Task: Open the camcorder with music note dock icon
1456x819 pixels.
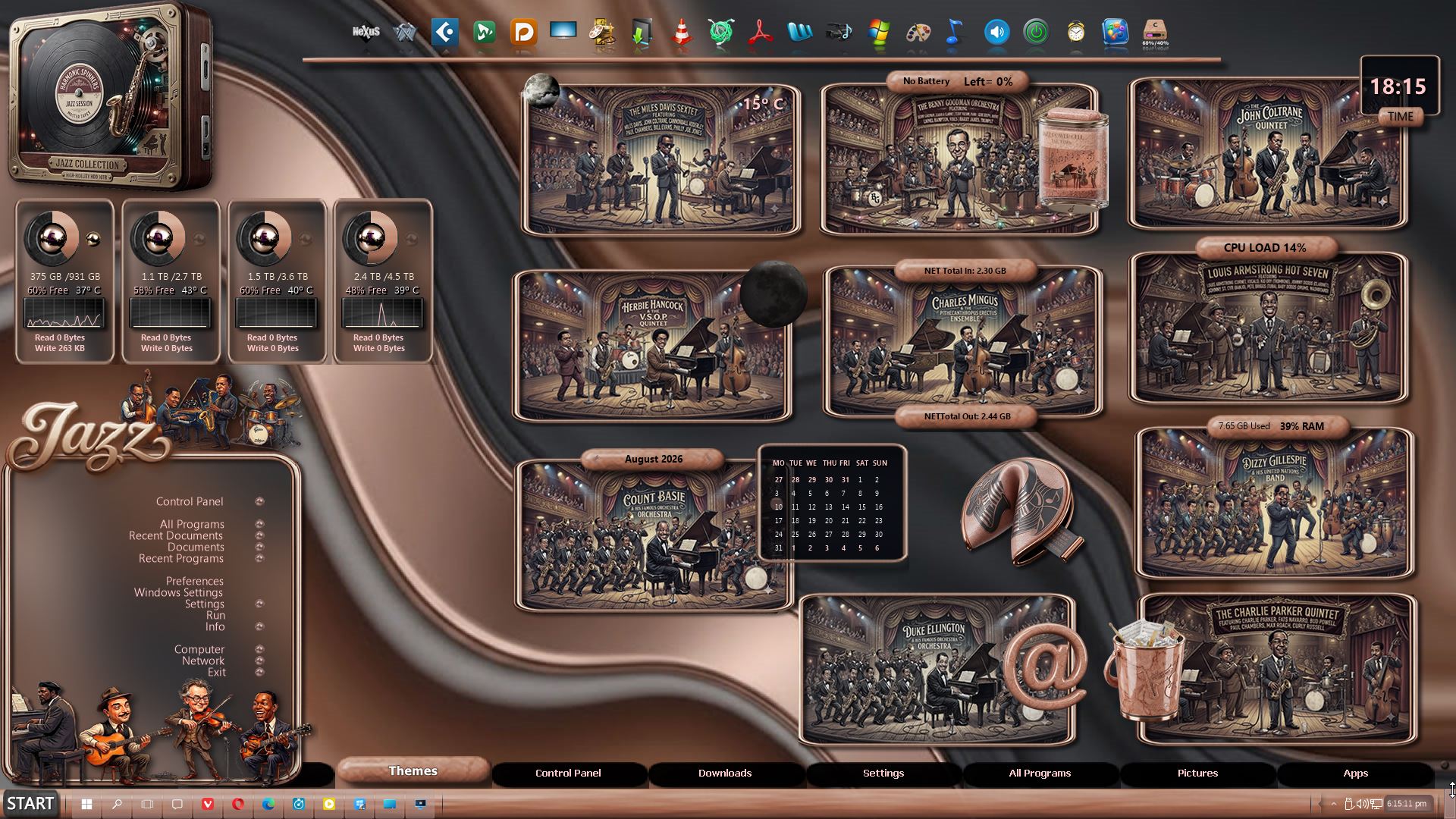Action: click(839, 33)
